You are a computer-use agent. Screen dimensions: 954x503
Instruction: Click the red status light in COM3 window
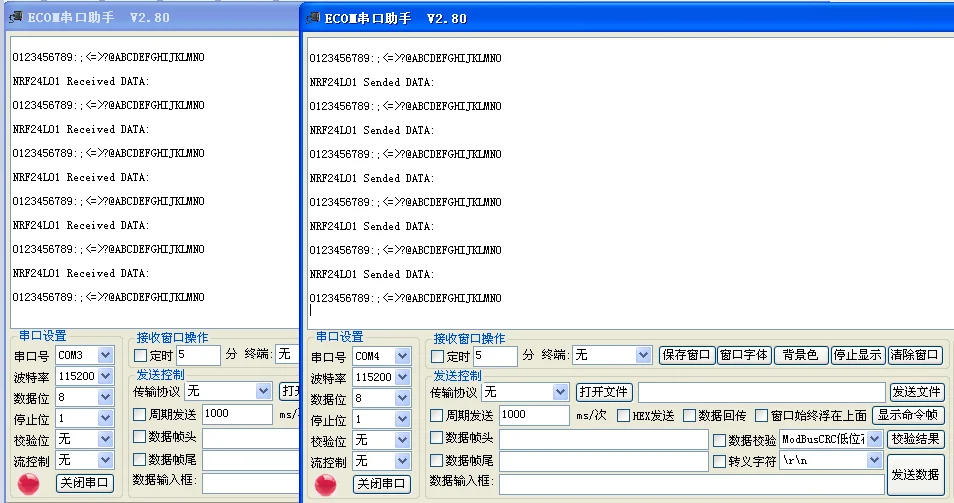click(x=30, y=483)
